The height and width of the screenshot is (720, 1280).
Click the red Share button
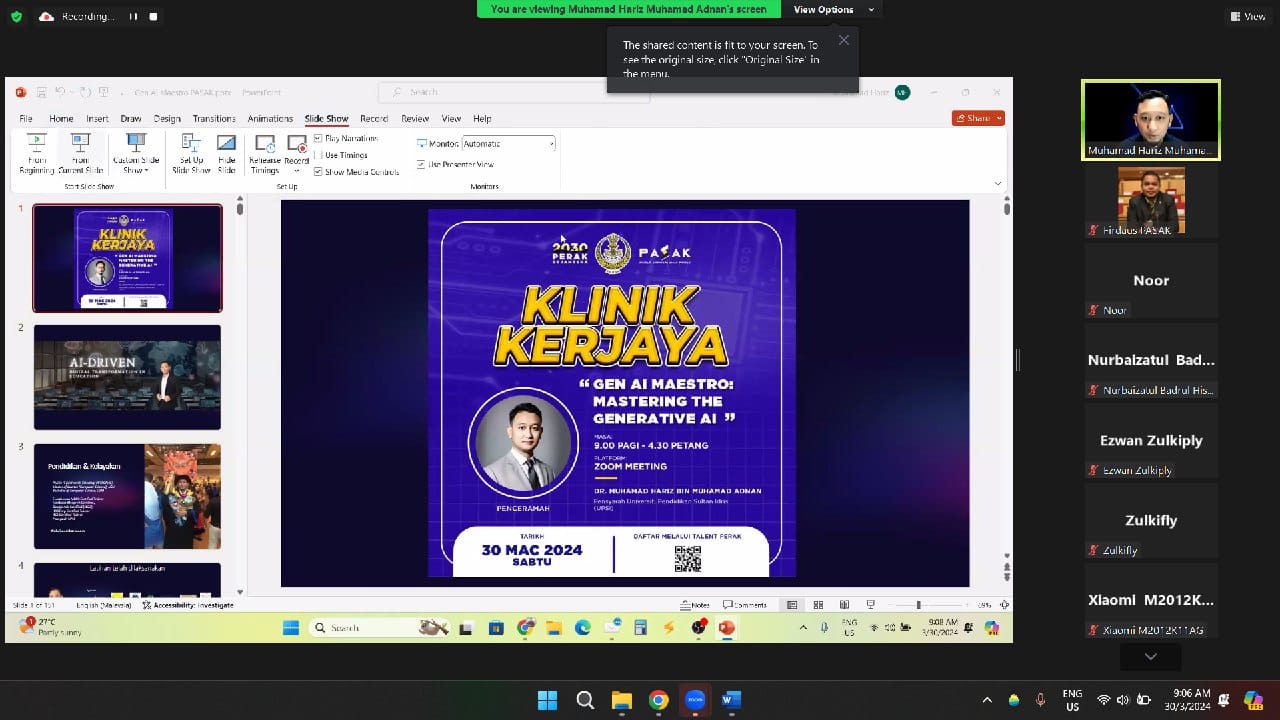tap(978, 118)
